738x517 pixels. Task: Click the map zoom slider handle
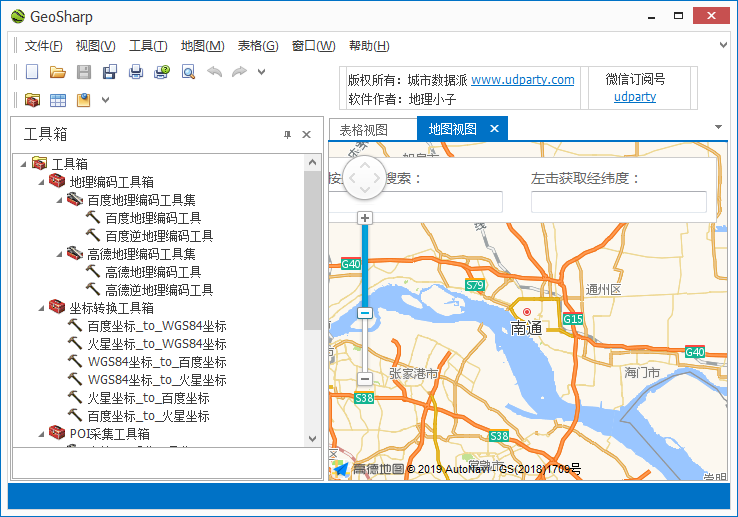(365, 313)
